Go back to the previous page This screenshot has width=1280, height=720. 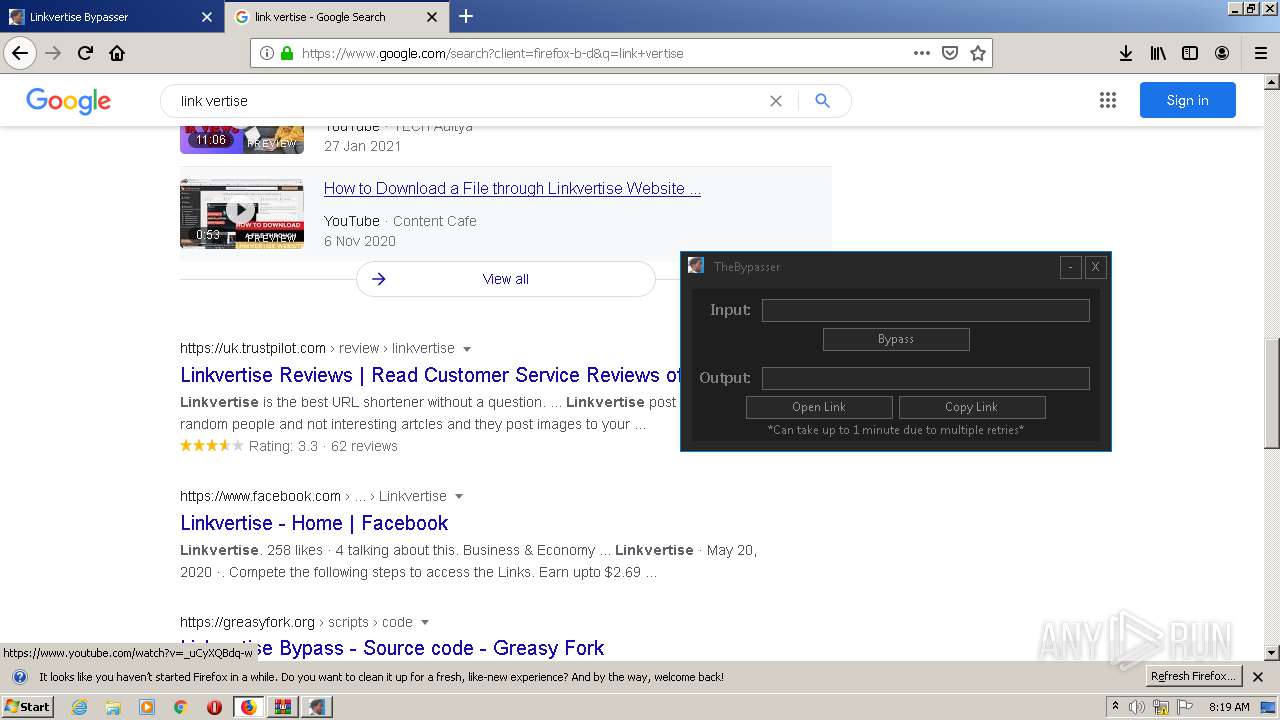click(x=20, y=53)
